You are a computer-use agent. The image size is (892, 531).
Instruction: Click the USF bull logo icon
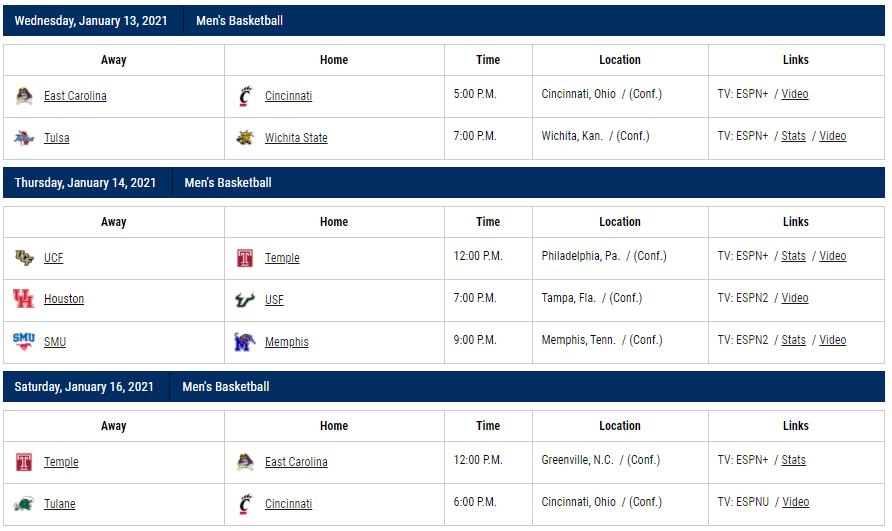245,299
